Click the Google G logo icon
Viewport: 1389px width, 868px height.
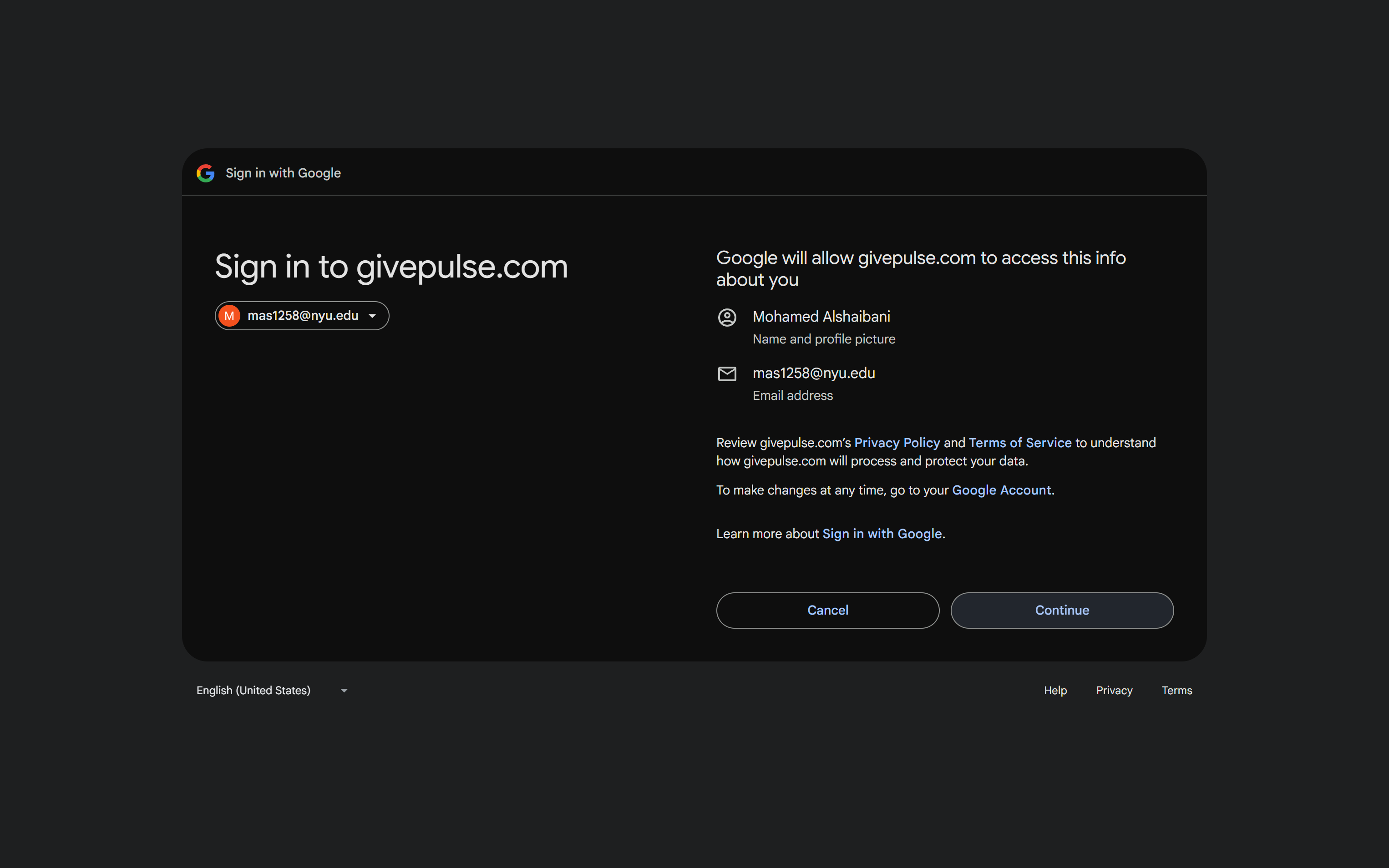(x=206, y=173)
